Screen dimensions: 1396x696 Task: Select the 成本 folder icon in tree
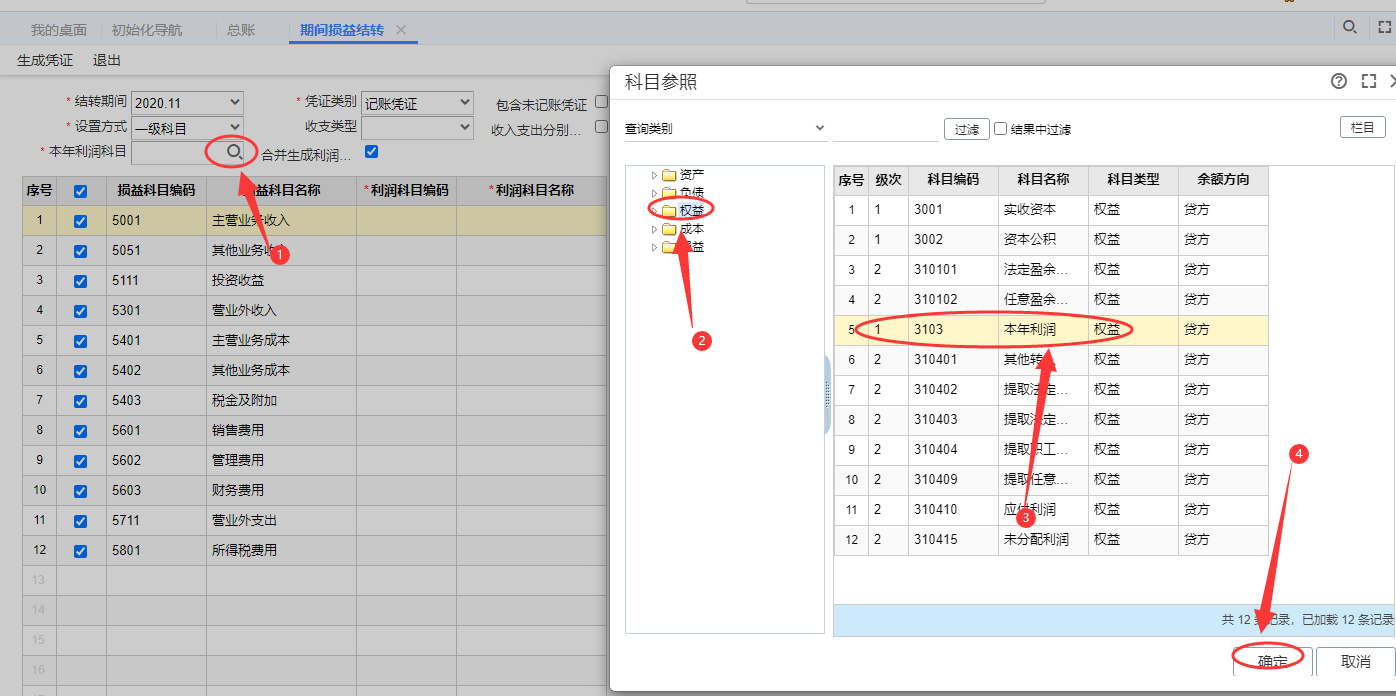[669, 229]
